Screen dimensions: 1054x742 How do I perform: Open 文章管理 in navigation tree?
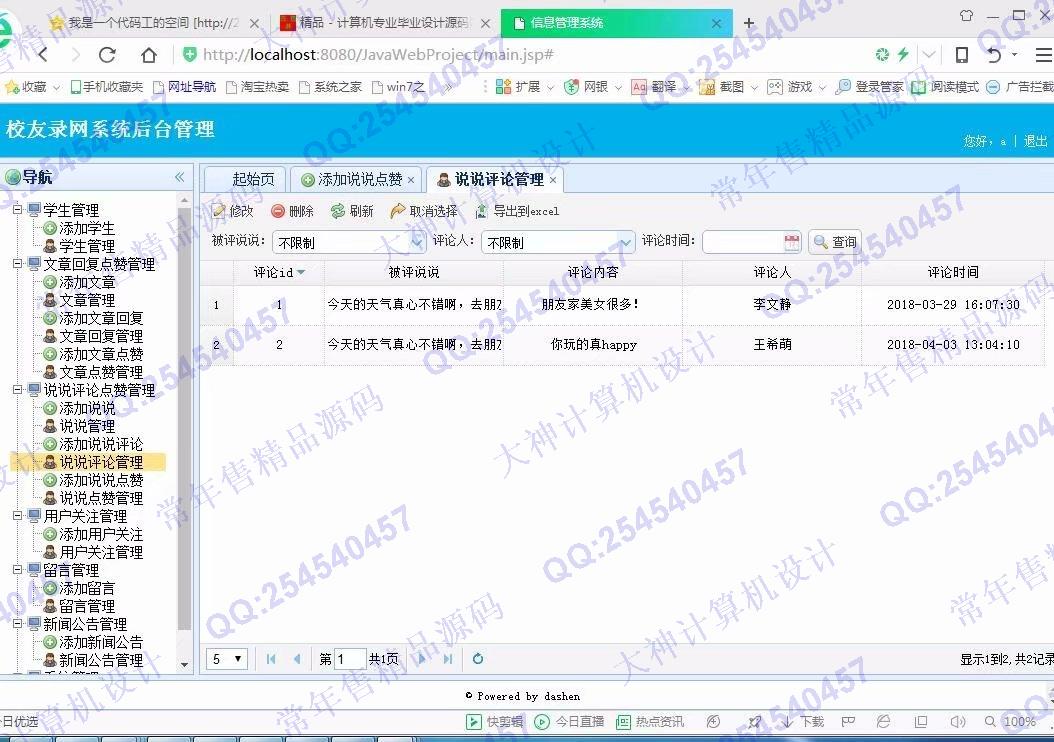[87, 300]
